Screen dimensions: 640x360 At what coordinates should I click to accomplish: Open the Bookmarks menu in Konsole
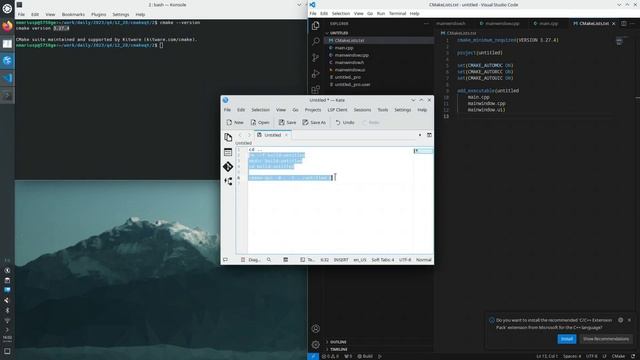tap(73, 14)
